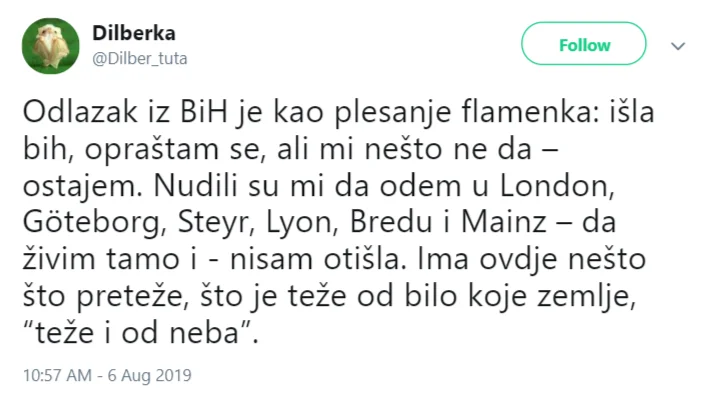The image size is (703, 396).
Task: Open the 10:57 AM timestamp permalink
Action: [x=57, y=375]
